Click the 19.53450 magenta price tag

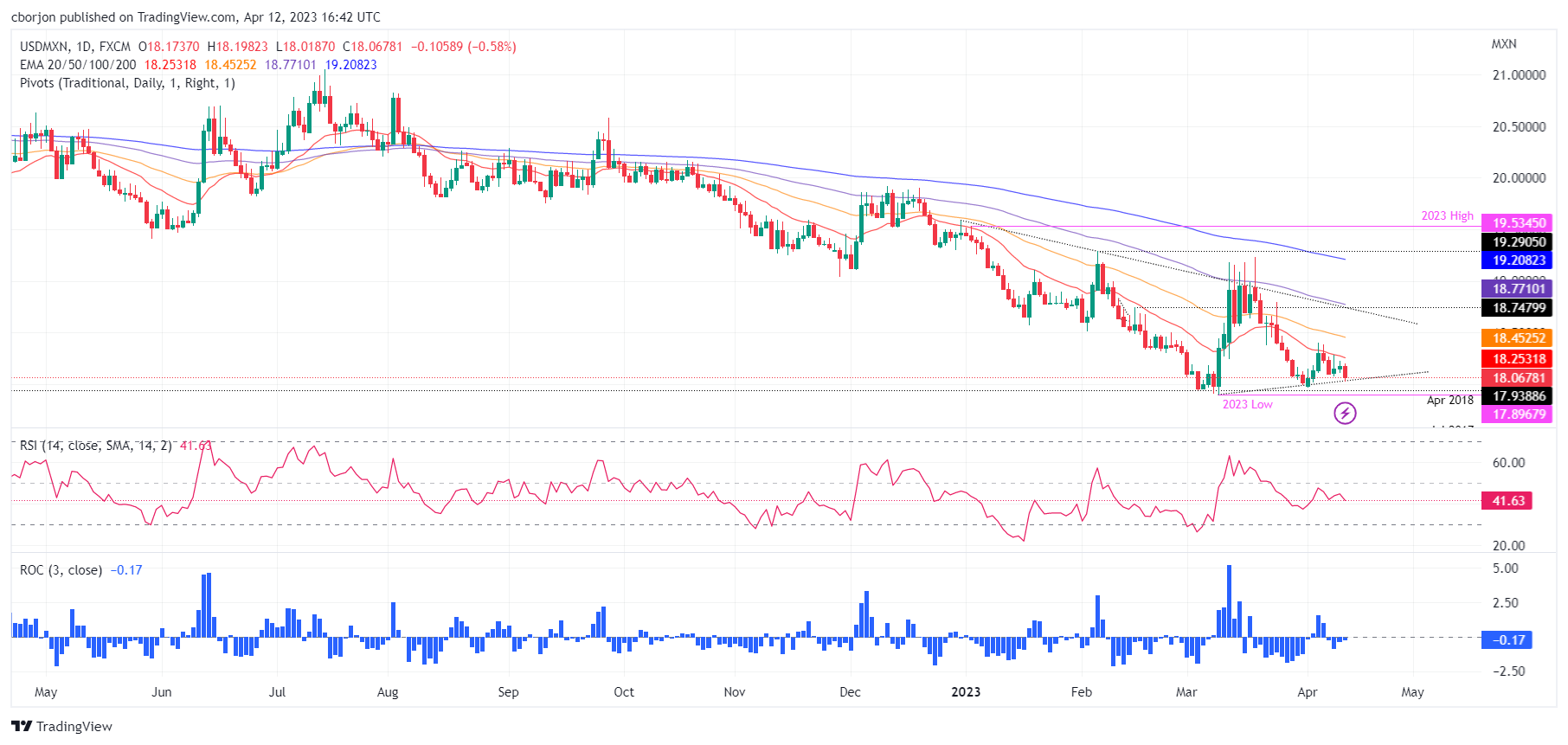coord(1519,223)
